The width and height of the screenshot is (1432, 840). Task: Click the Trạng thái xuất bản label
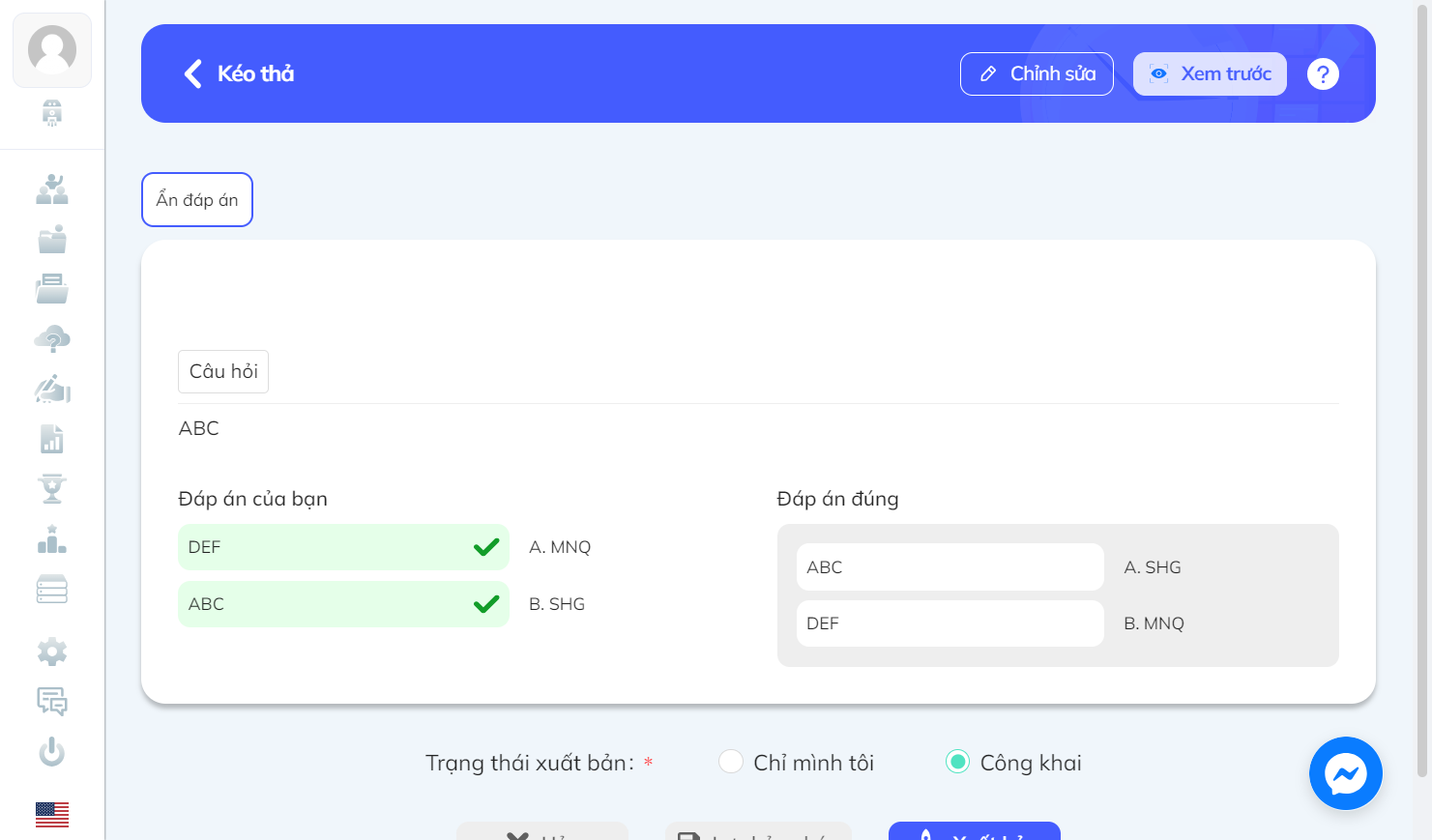point(530,763)
